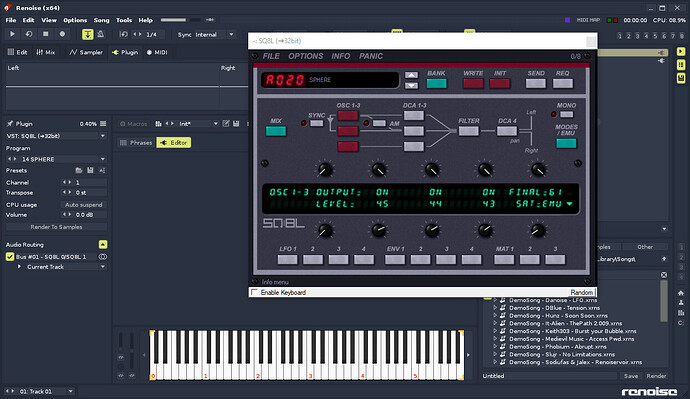
Task: Click the Random button
Action: (x=581, y=292)
